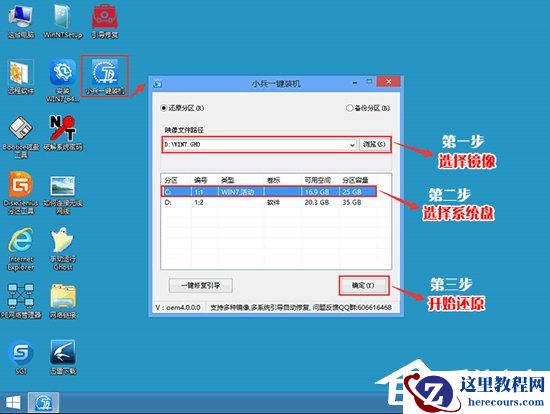Open the Internet Explorer desktop icon
Image resolution: width=550 pixels, height=414 pixels.
(x=21, y=249)
